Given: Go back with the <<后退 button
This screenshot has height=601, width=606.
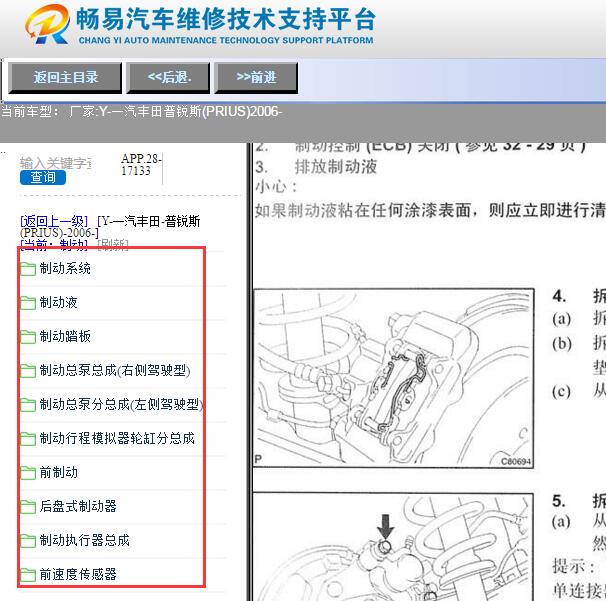Looking at the screenshot, I should 169,78.
